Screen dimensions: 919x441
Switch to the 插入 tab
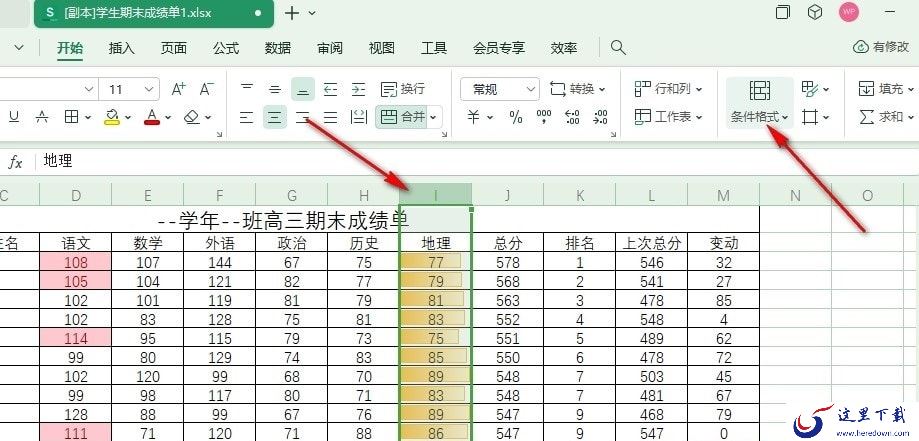[122, 48]
